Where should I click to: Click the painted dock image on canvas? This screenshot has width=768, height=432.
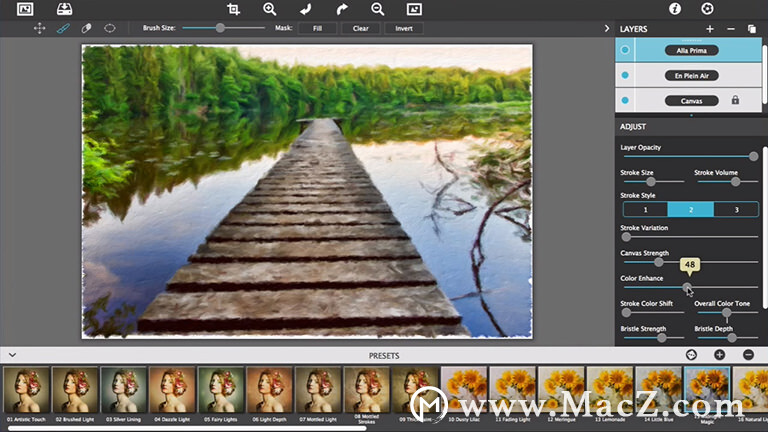coord(307,192)
